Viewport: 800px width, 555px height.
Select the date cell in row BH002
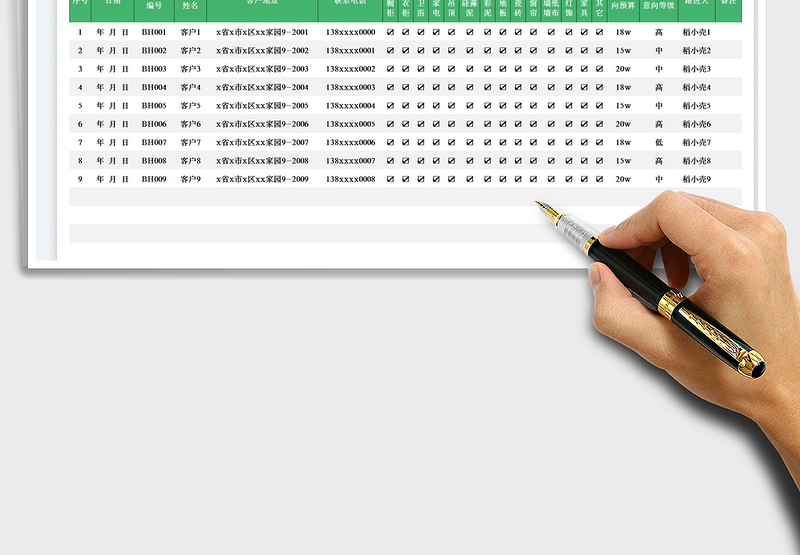tap(112, 51)
